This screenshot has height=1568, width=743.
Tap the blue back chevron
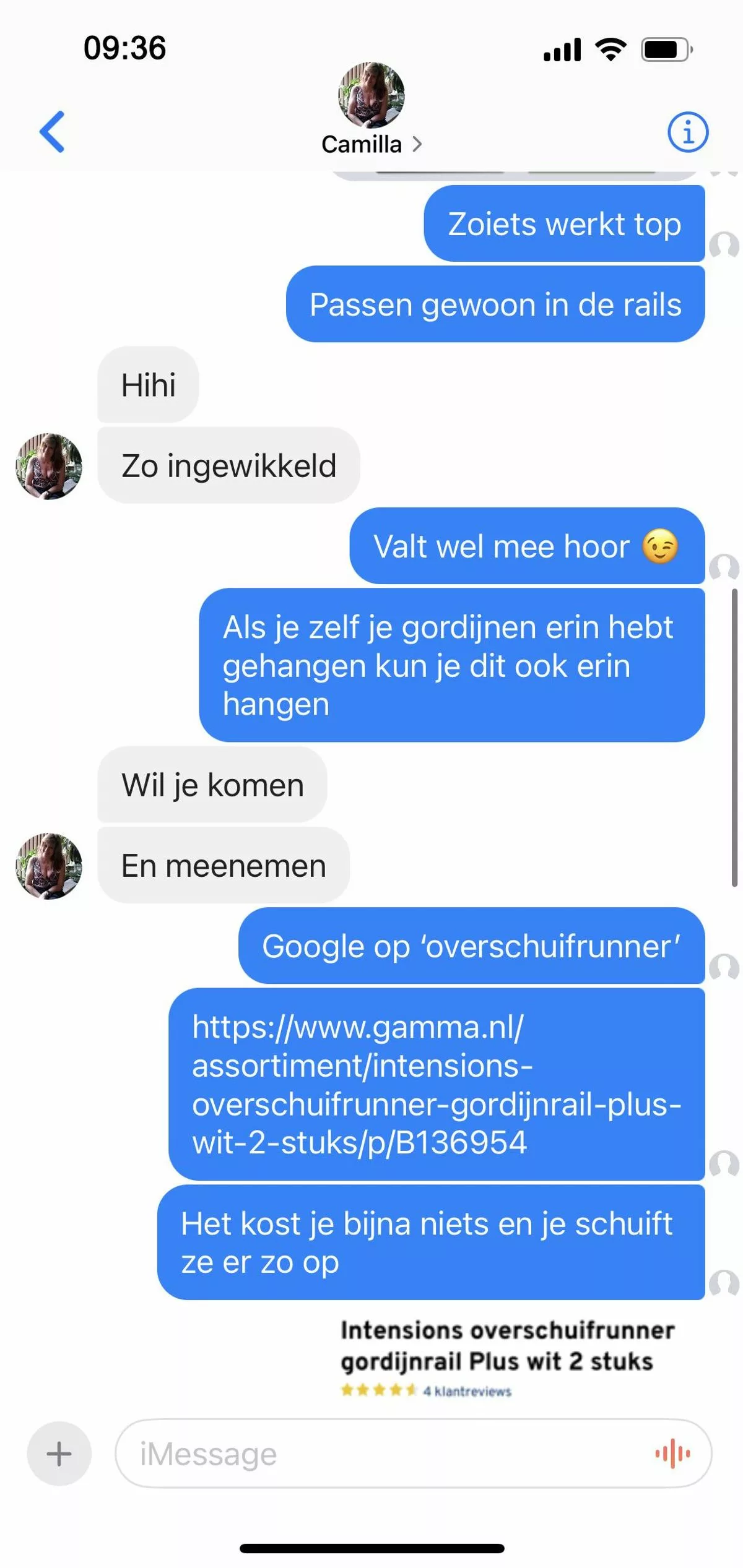(52, 131)
